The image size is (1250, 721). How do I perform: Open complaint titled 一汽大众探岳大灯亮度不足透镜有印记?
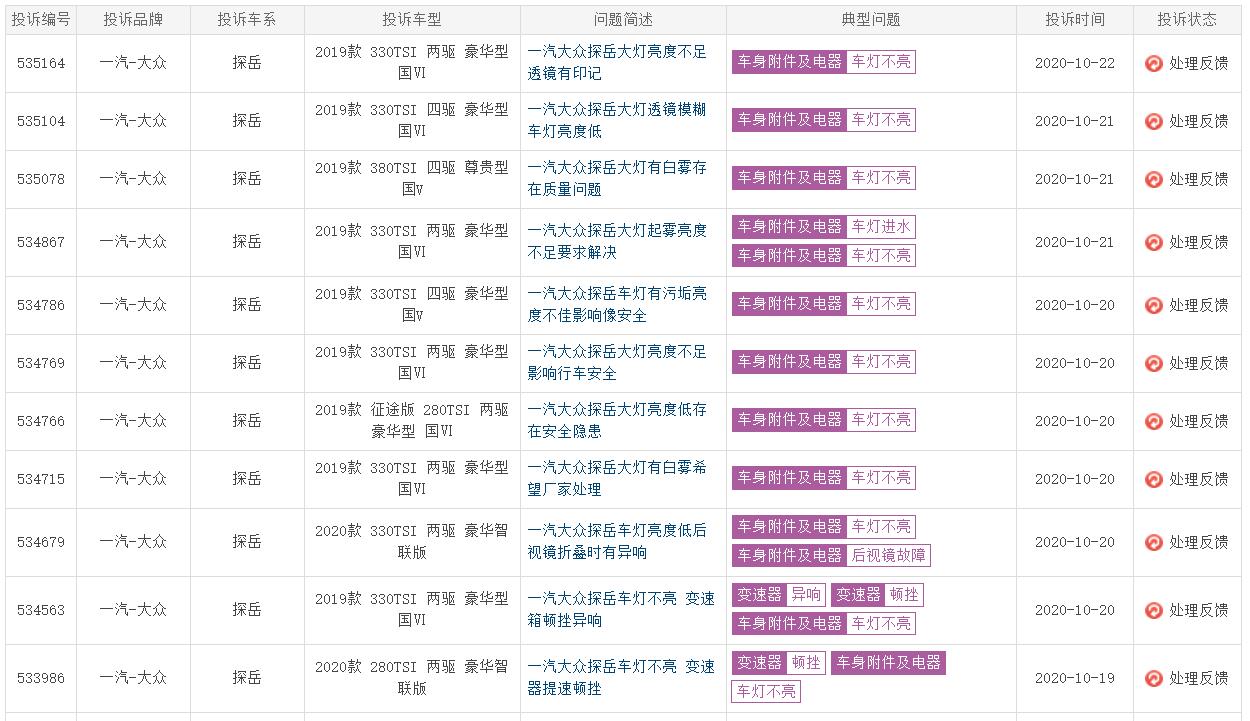[617, 62]
